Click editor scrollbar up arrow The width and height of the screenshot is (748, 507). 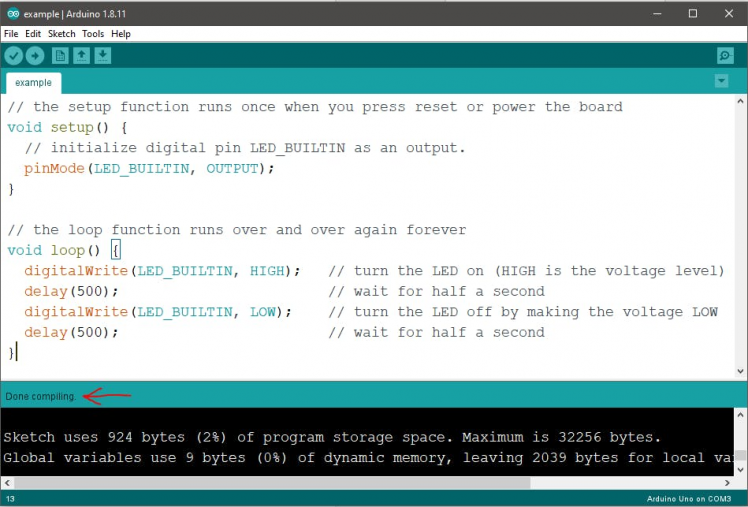[x=740, y=101]
